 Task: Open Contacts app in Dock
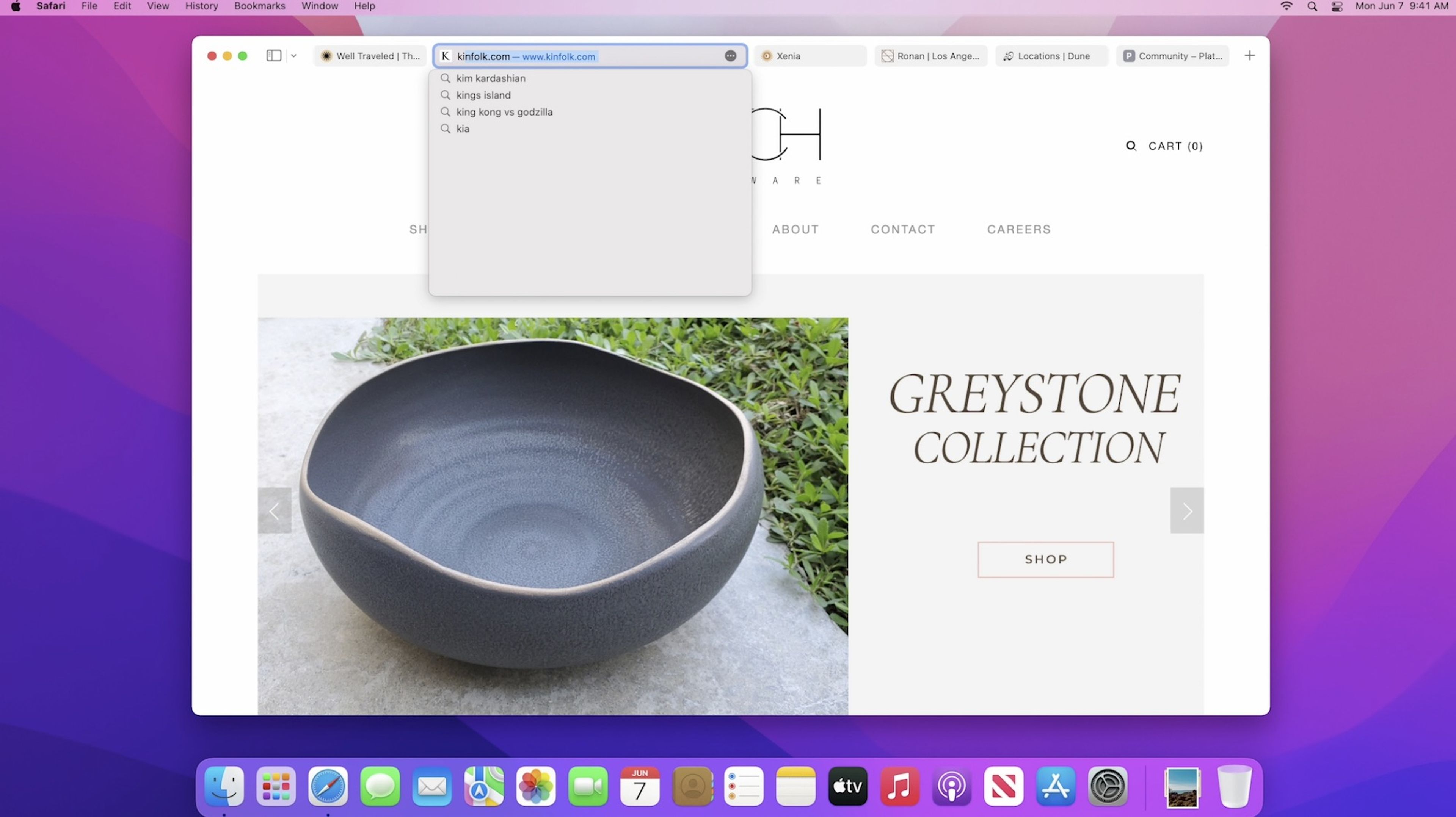pyautogui.click(x=692, y=786)
